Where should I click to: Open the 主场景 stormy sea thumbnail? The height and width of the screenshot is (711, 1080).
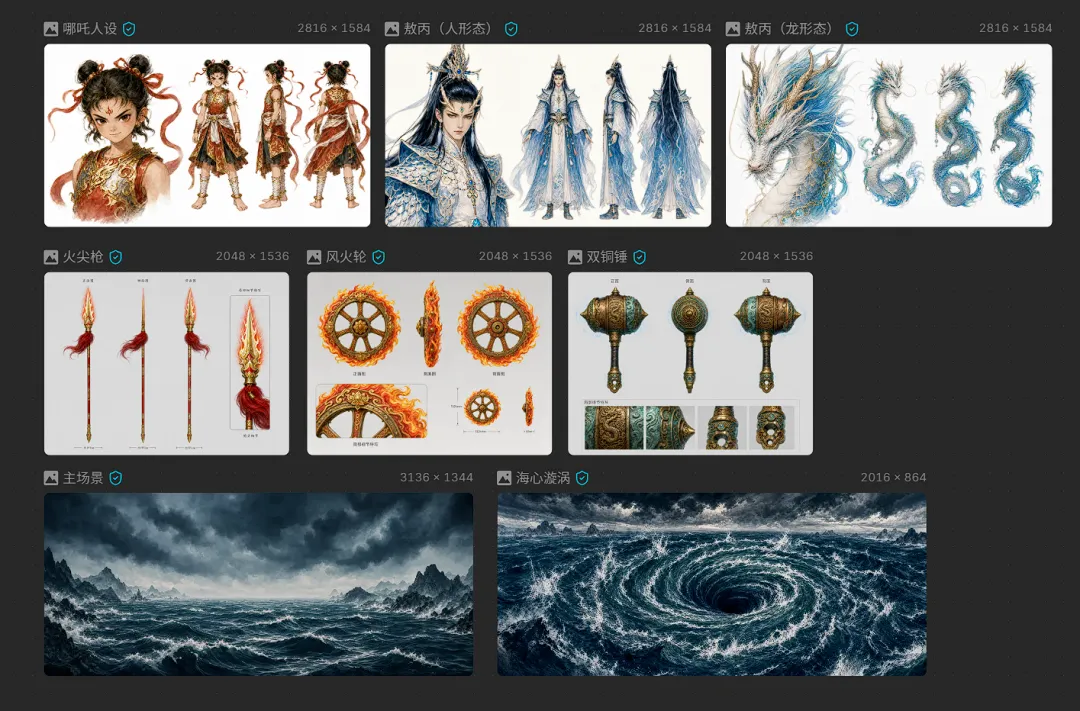click(259, 584)
